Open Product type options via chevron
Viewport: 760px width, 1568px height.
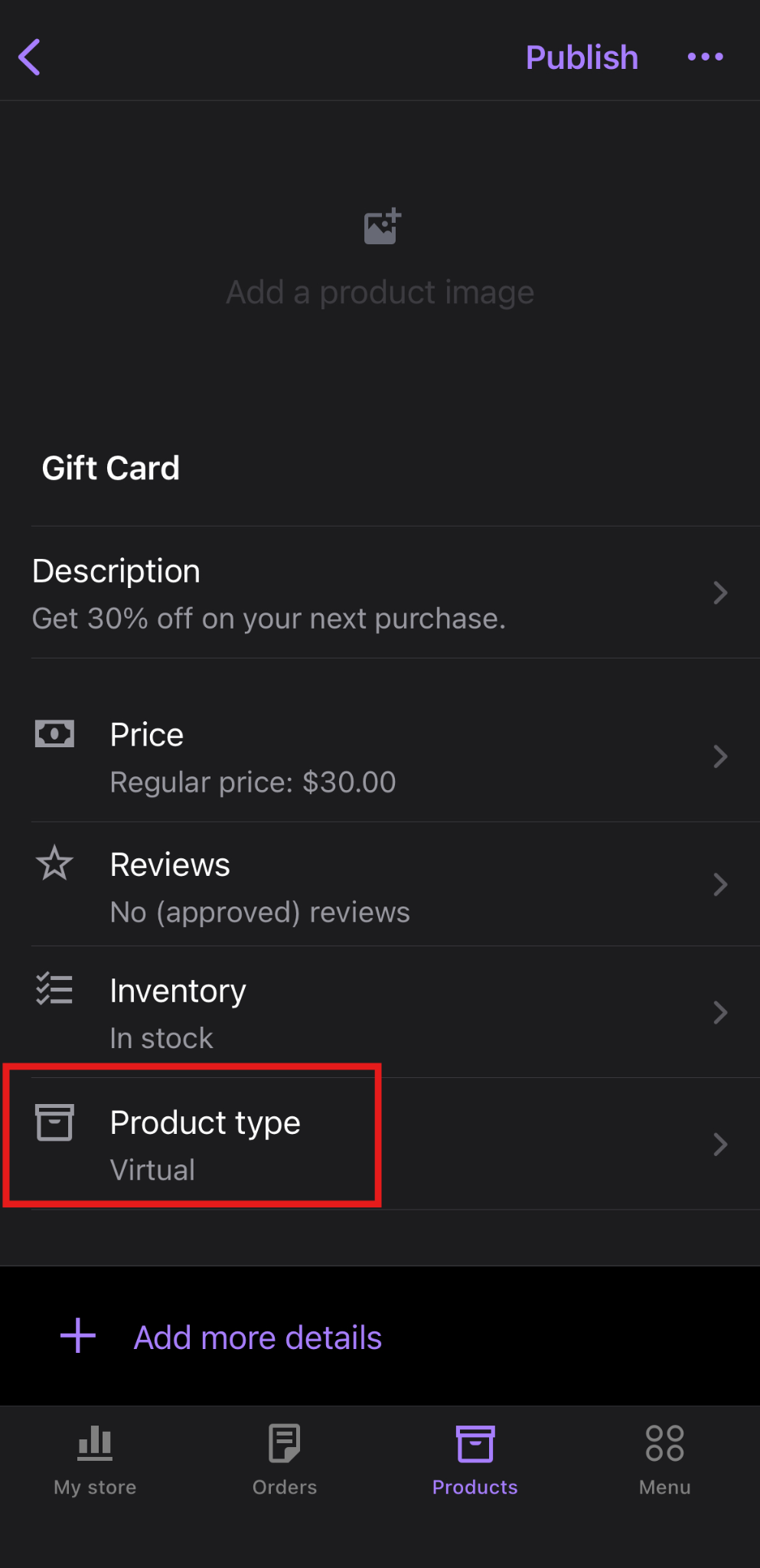pos(719,1145)
